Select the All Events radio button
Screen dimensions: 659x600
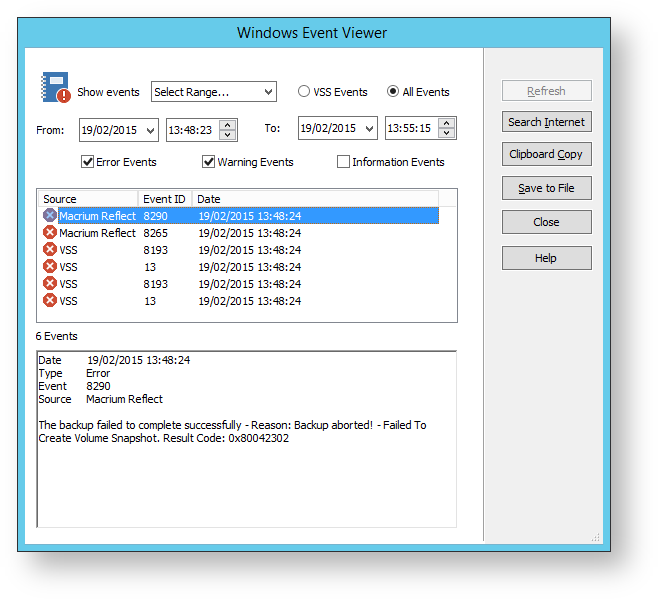pyautogui.click(x=393, y=91)
